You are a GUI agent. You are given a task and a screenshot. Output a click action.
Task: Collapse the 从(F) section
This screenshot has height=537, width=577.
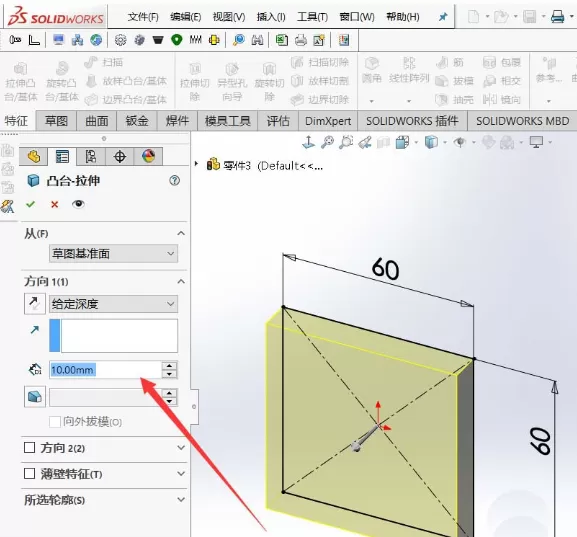click(181, 233)
